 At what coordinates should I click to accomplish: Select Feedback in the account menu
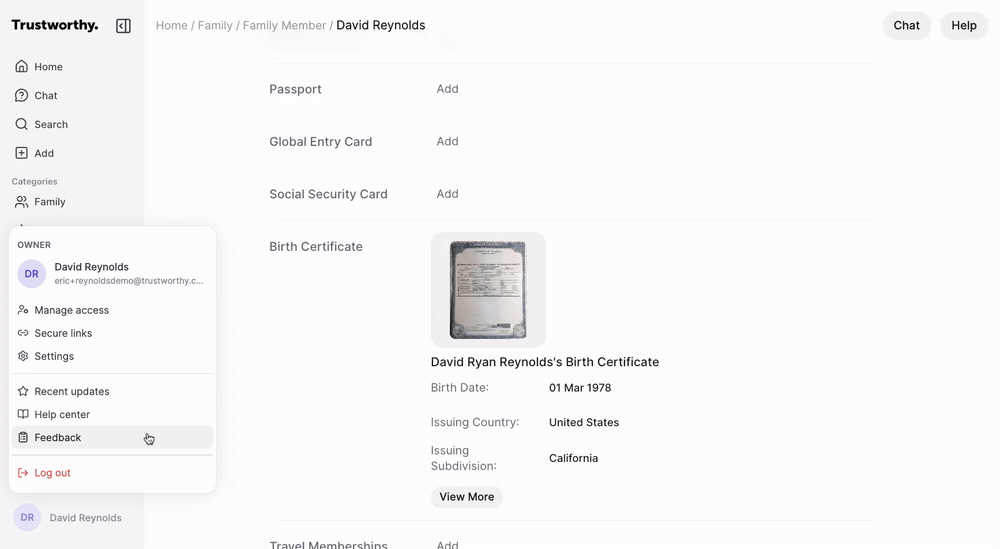pyautogui.click(x=58, y=437)
